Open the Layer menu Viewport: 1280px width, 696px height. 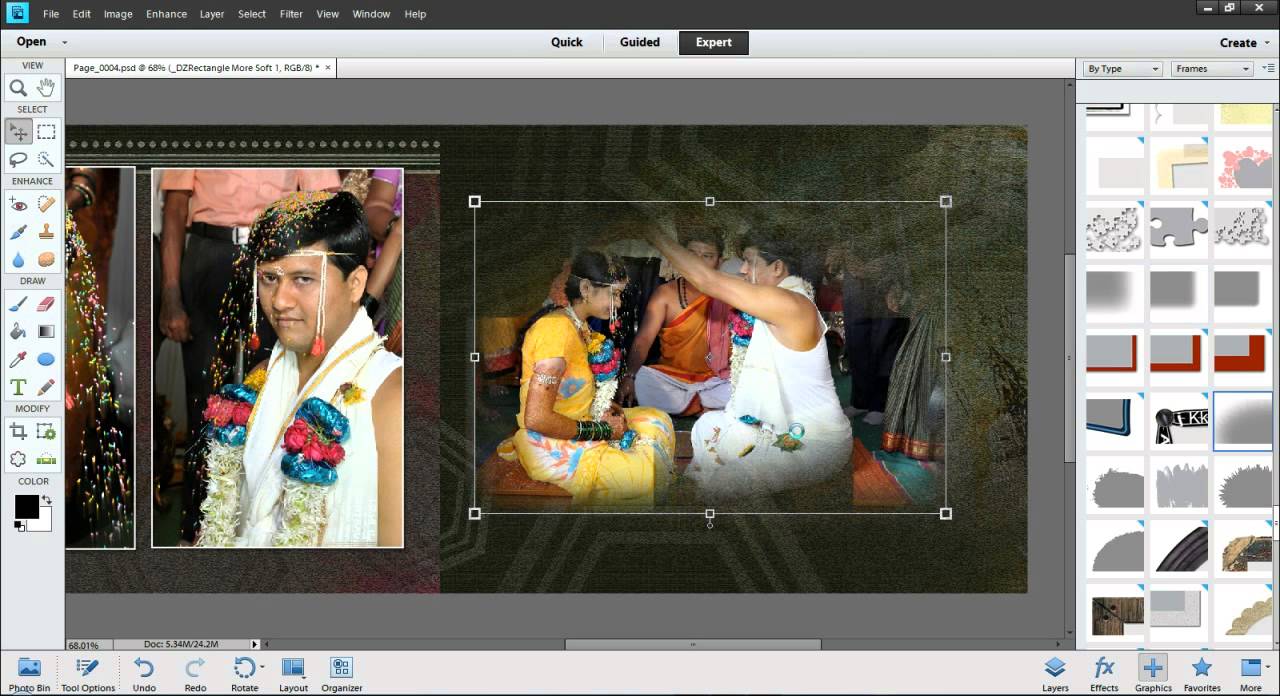212,14
